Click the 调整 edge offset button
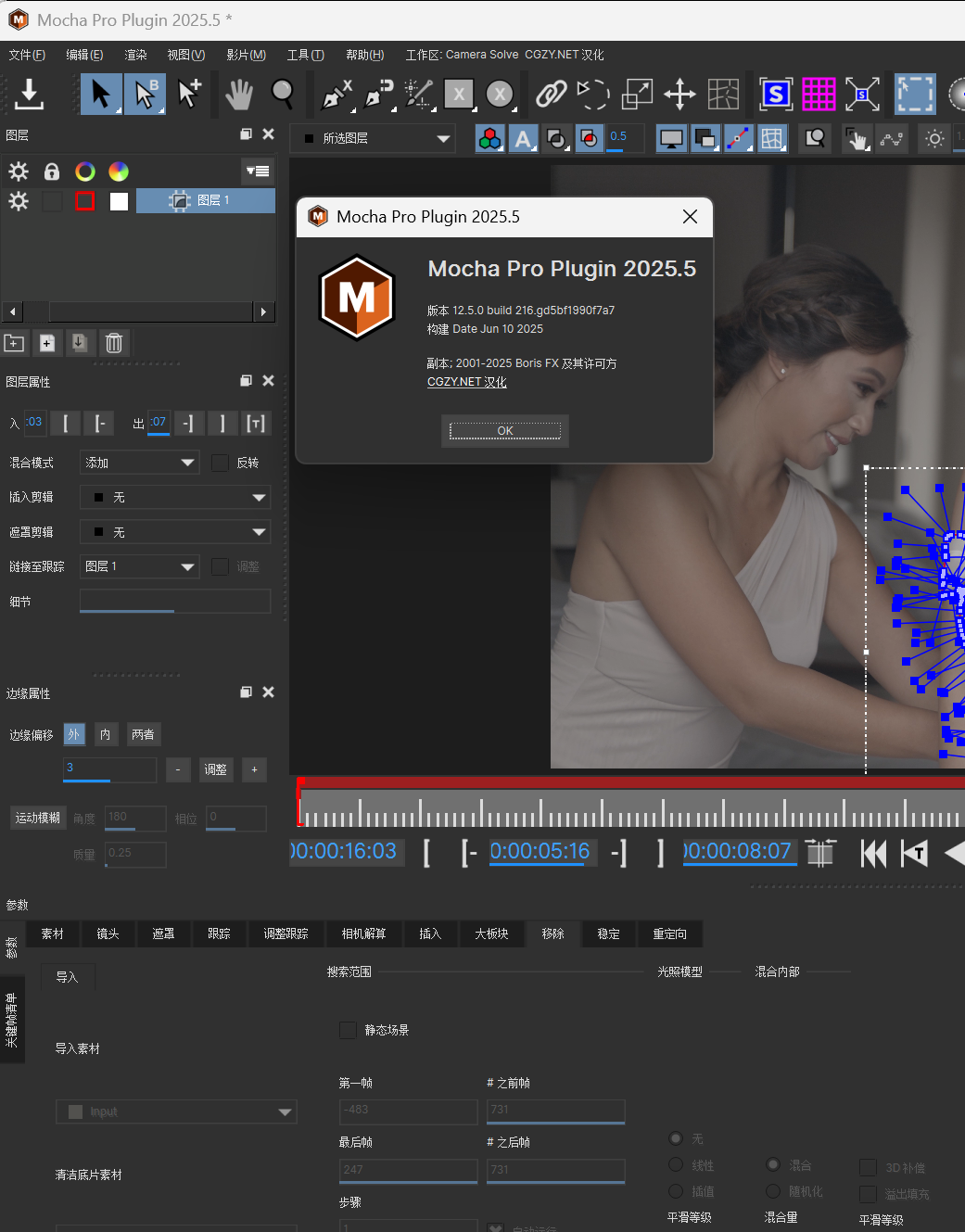This screenshot has height=1232, width=965. pos(215,769)
